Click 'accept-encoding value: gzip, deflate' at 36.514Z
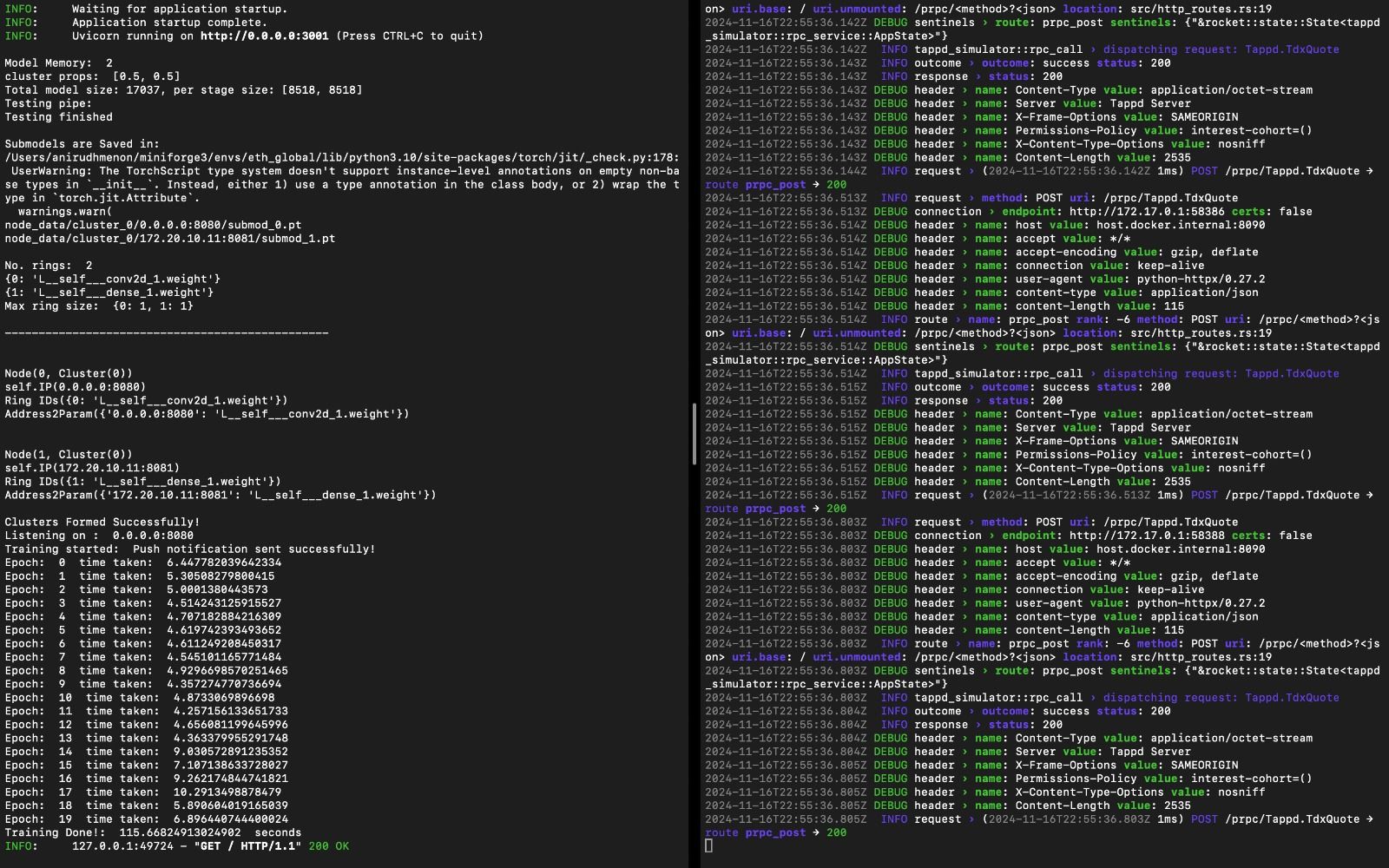 [1116, 252]
